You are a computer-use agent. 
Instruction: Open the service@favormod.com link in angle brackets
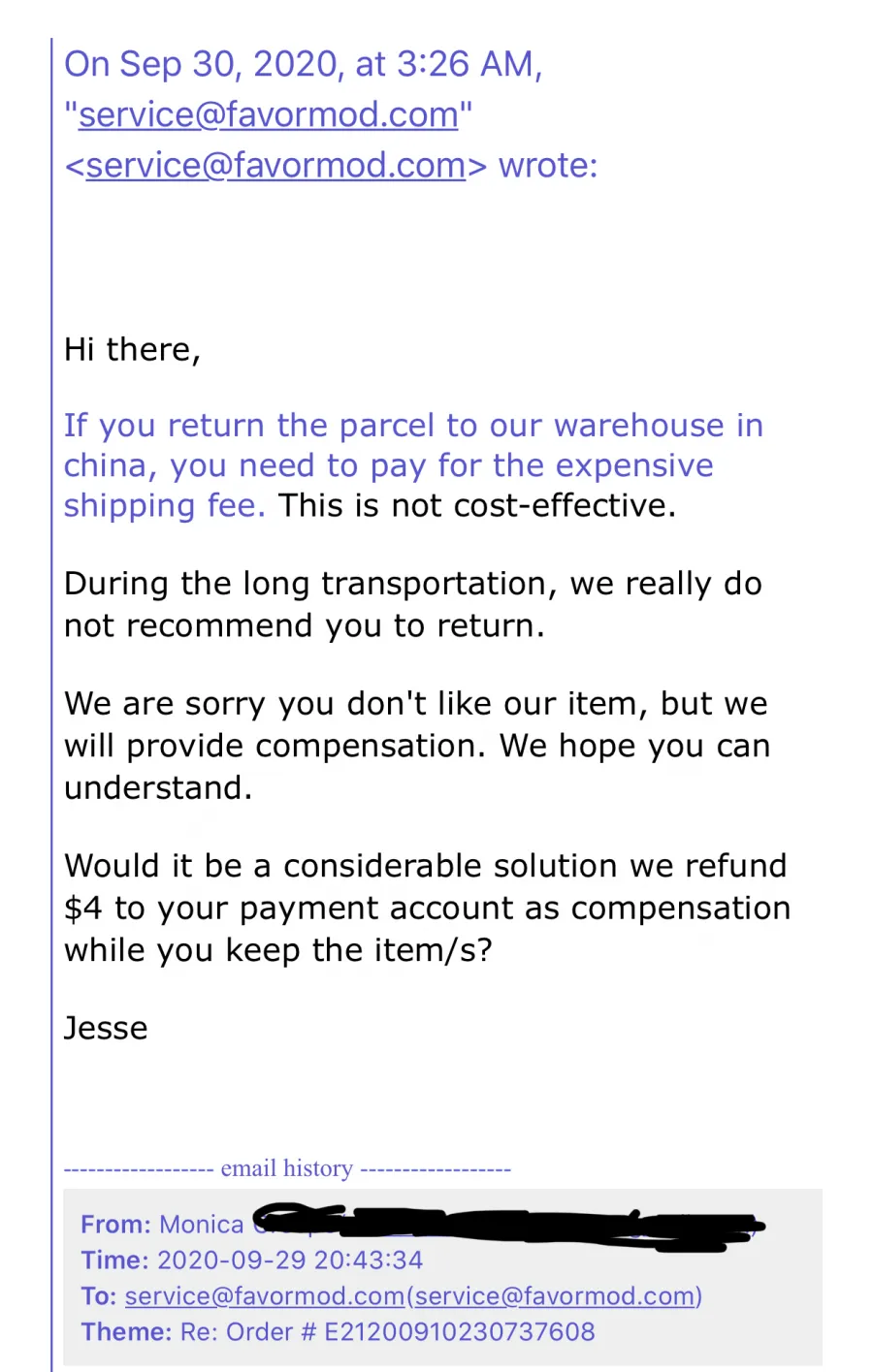[276, 165]
